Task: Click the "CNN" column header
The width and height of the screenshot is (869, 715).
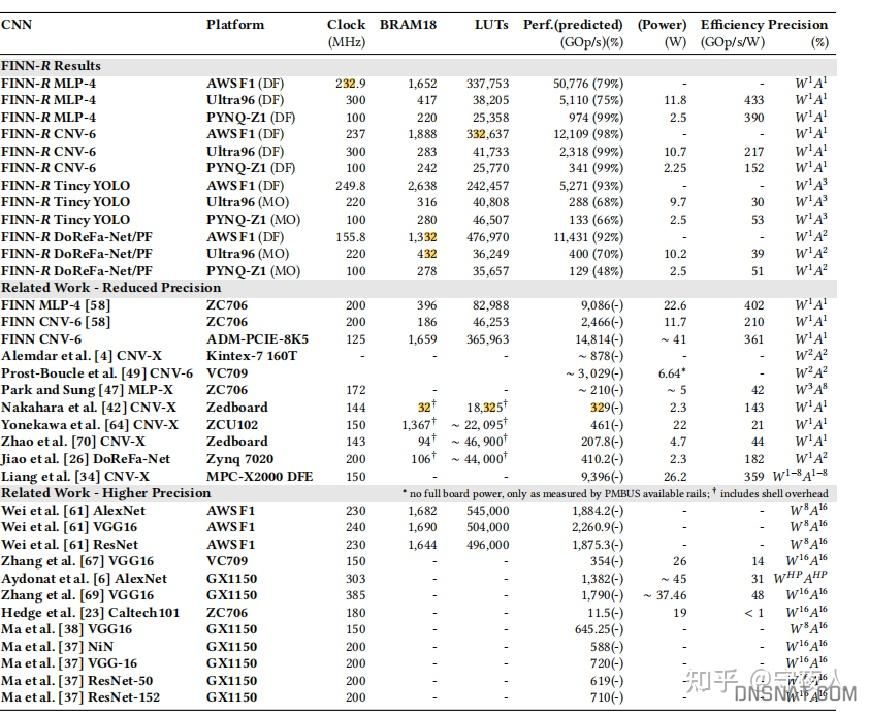Action: click(x=17, y=25)
